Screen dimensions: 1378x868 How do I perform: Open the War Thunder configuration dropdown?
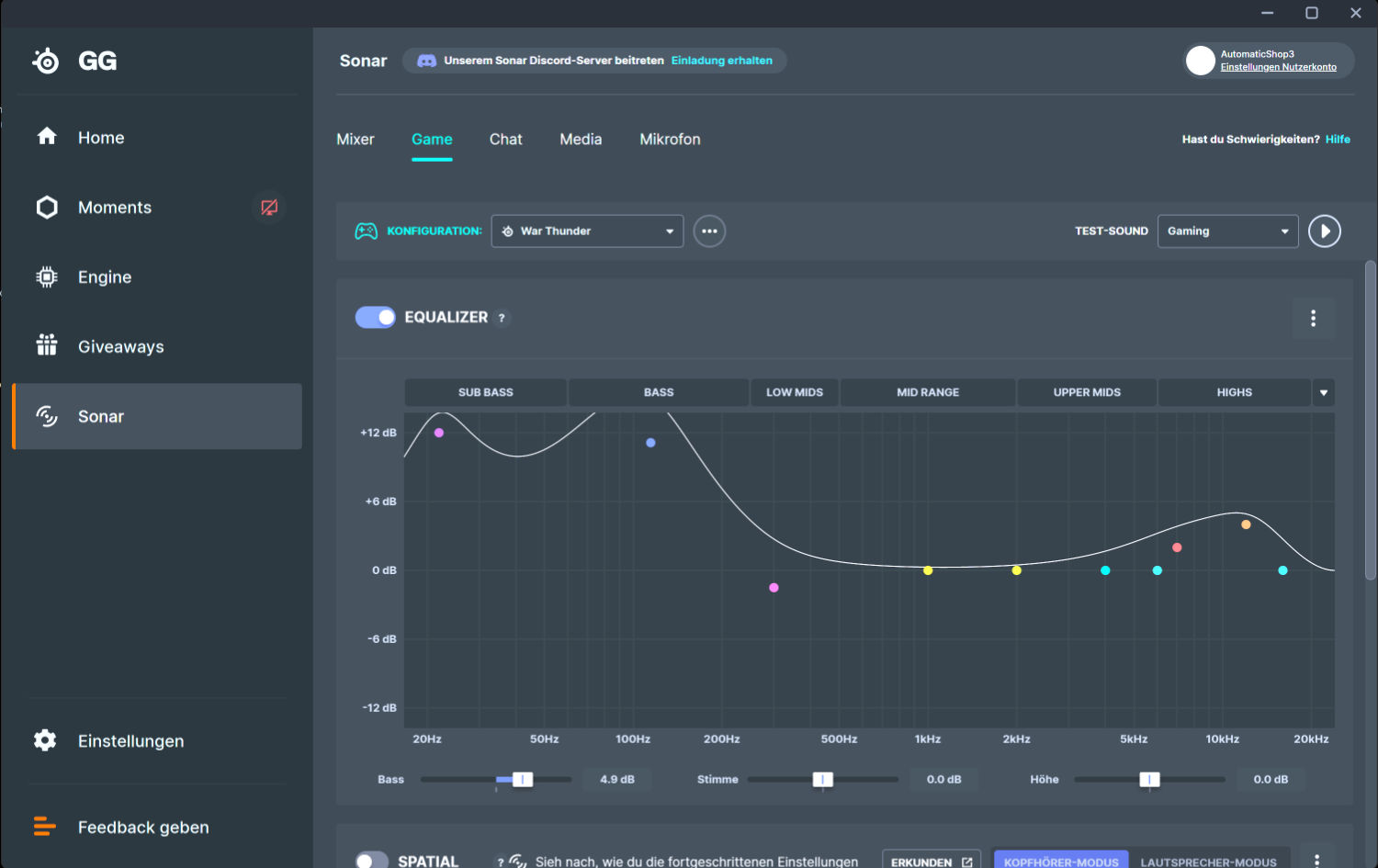click(588, 231)
